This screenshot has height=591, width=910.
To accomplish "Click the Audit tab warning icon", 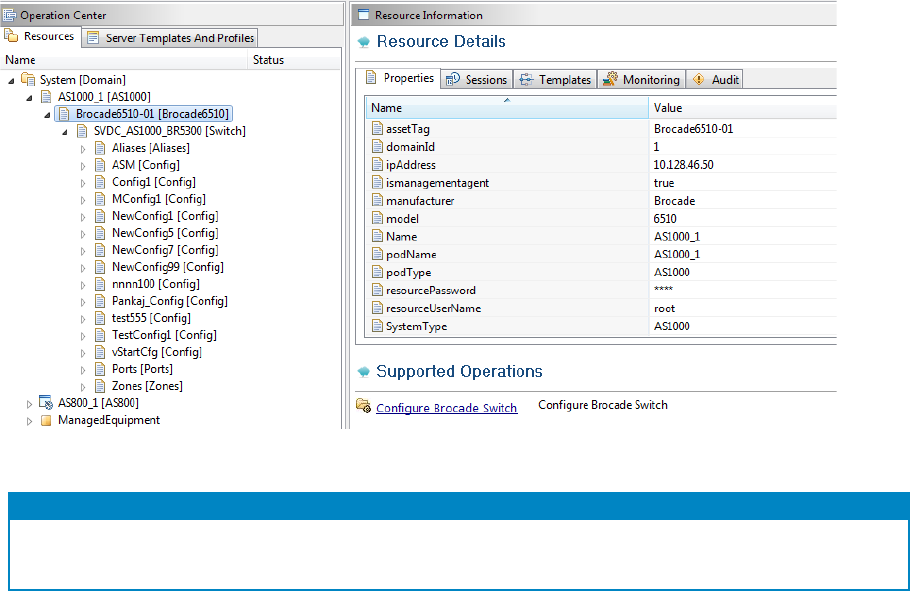I will click(x=698, y=80).
